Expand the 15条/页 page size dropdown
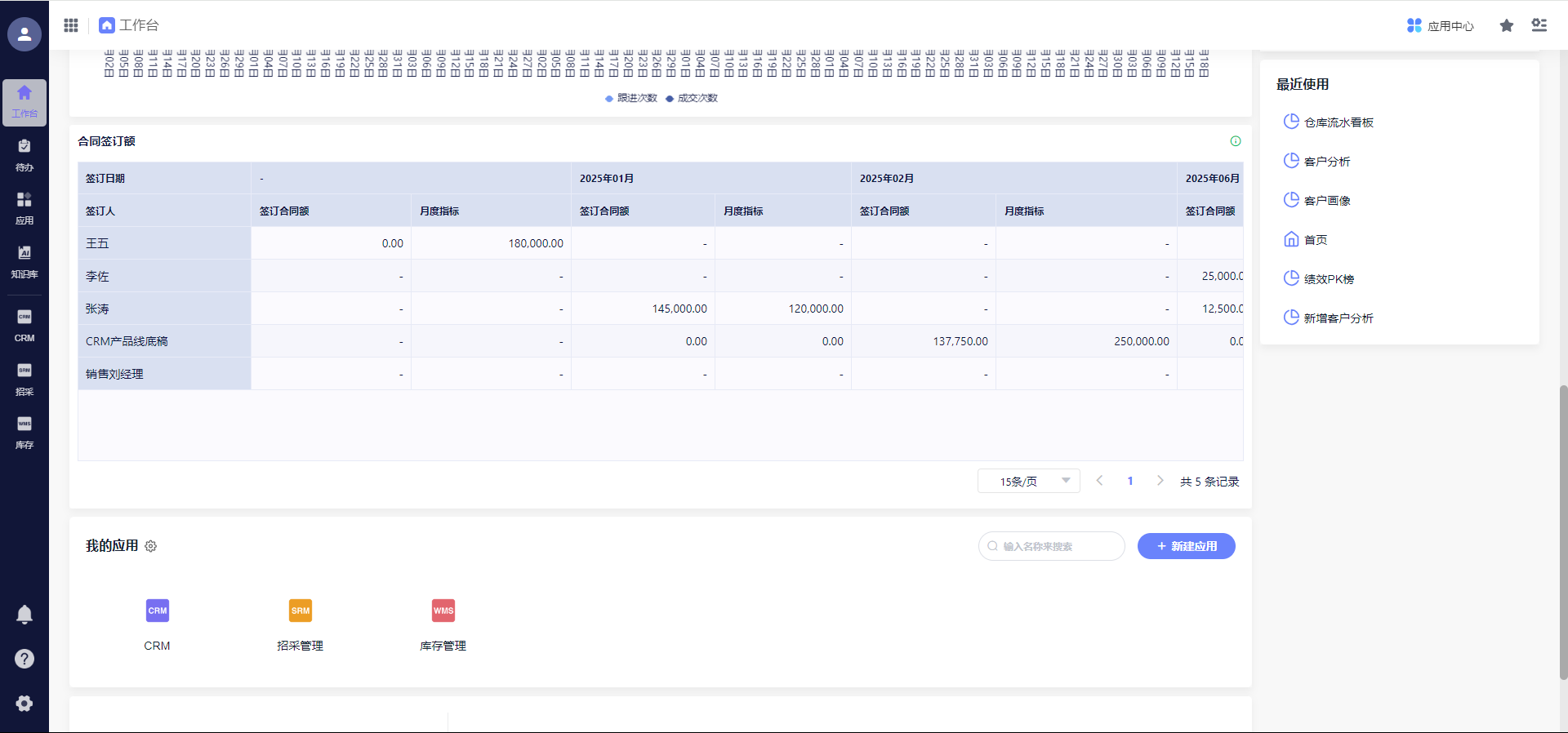This screenshot has height=733, width=1568. [x=1029, y=482]
